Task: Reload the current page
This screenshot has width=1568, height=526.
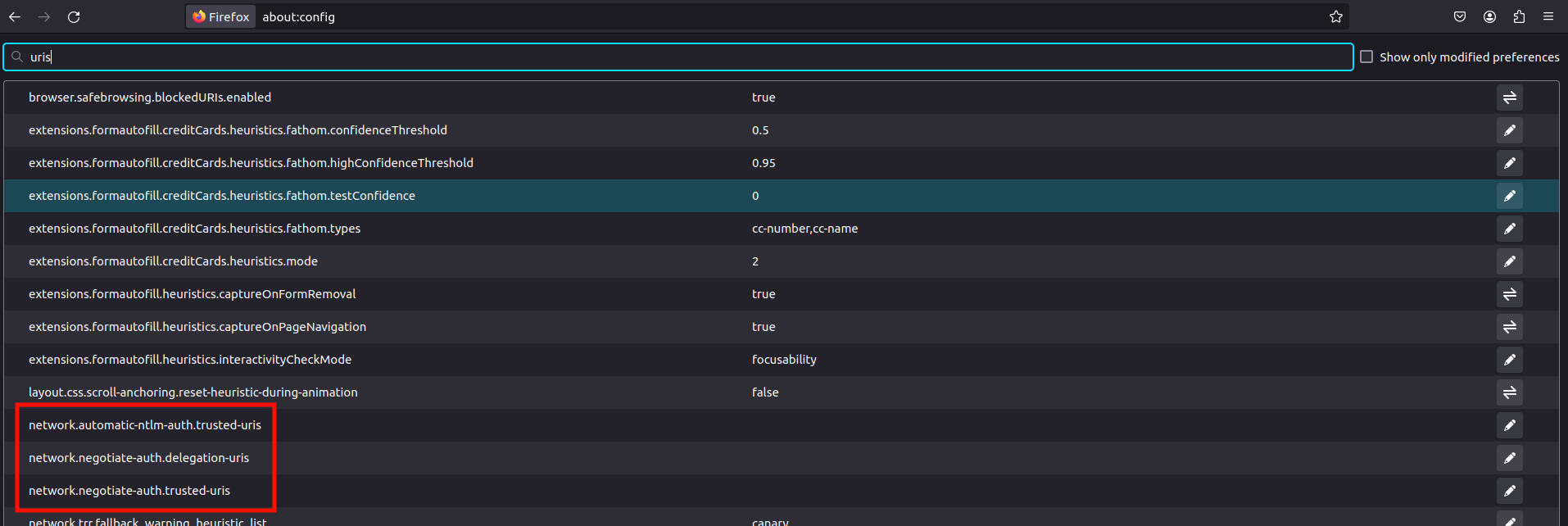Action: pyautogui.click(x=74, y=16)
